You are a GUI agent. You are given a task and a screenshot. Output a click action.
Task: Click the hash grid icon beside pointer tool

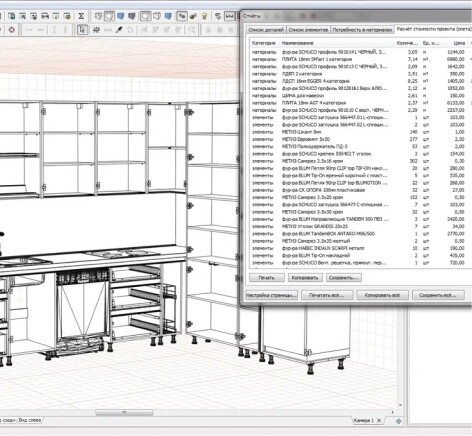pos(96,30)
